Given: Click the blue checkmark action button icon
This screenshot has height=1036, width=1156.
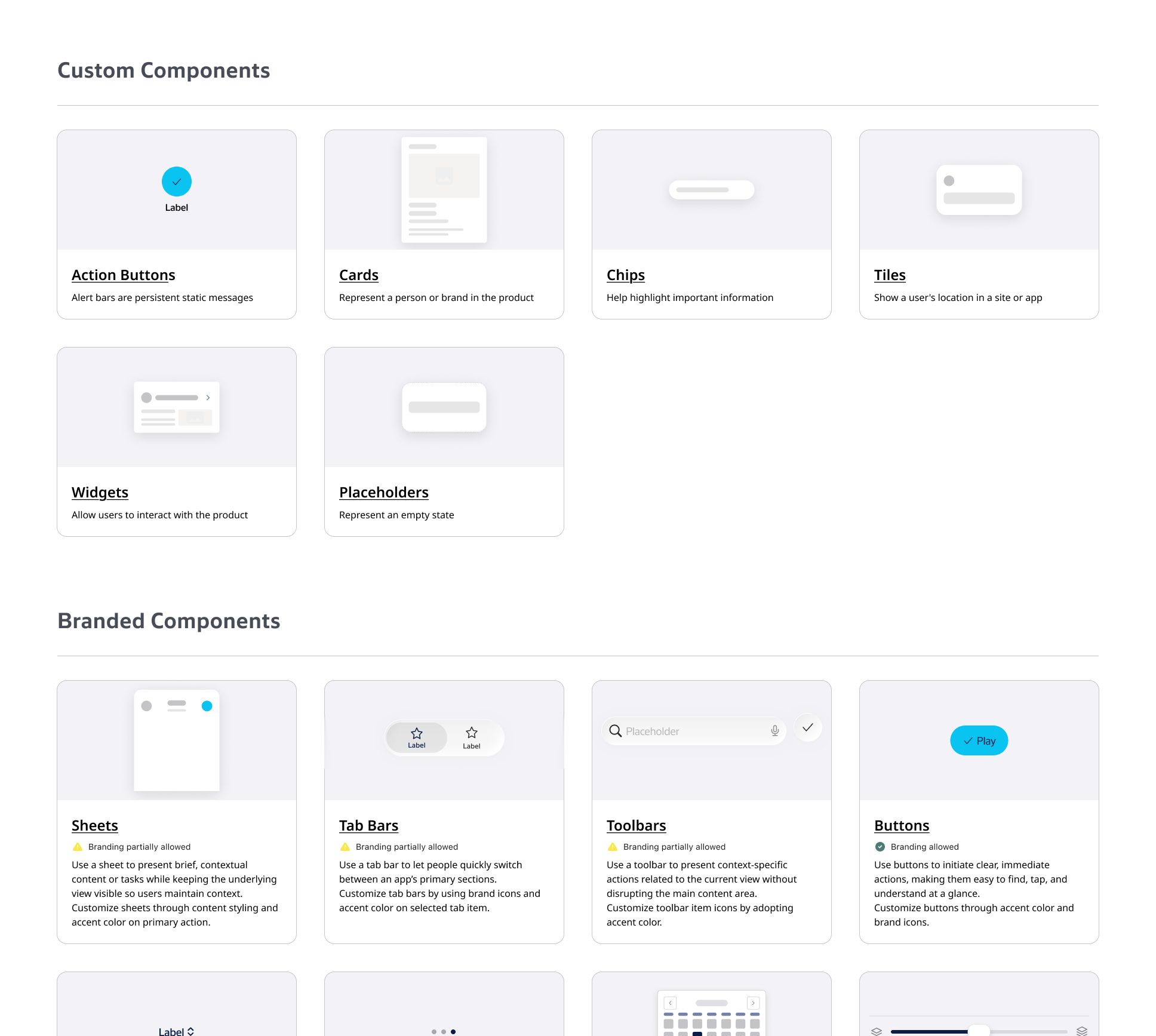Looking at the screenshot, I should click(x=177, y=182).
